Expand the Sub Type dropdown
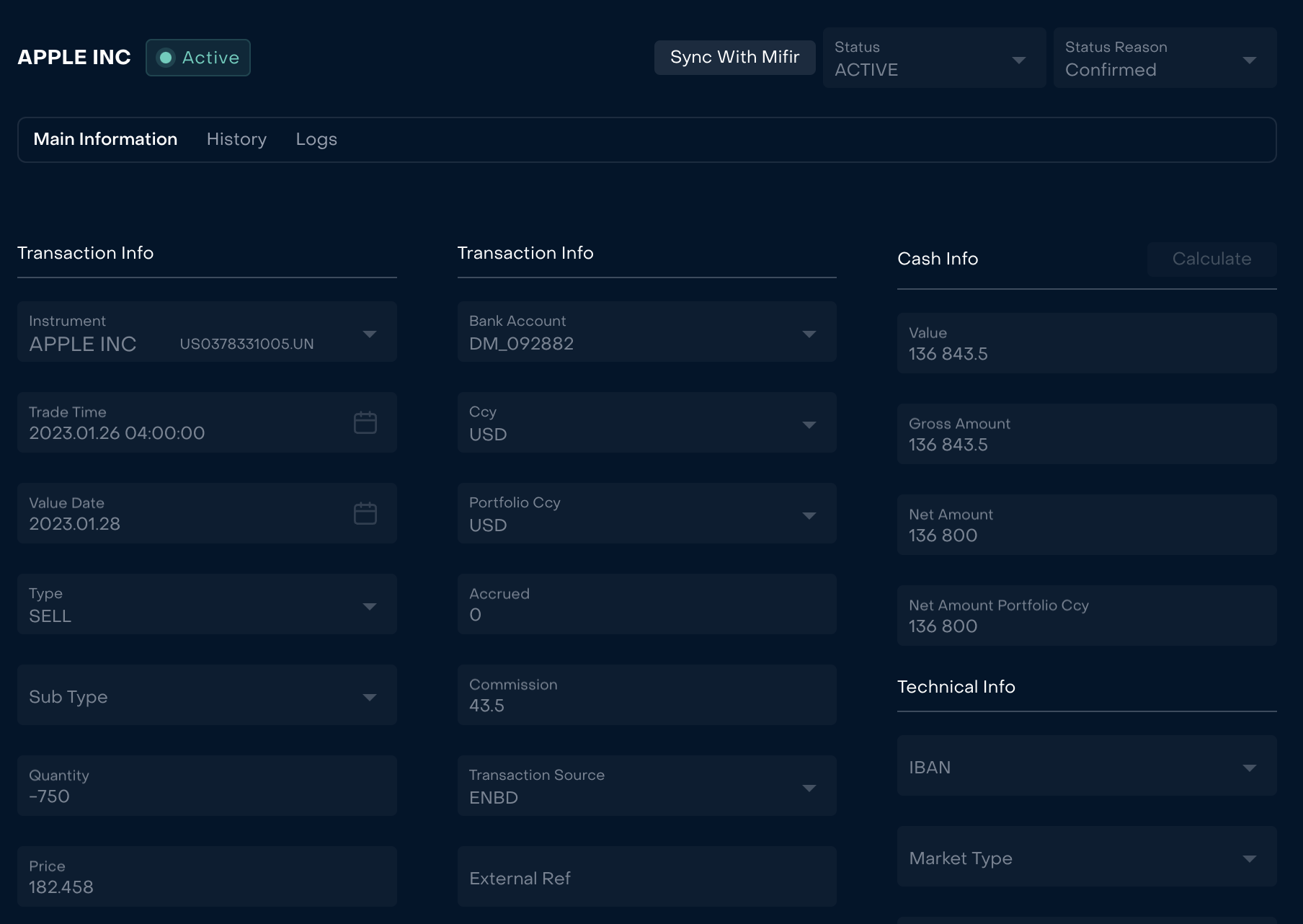The image size is (1303, 924). (x=207, y=695)
